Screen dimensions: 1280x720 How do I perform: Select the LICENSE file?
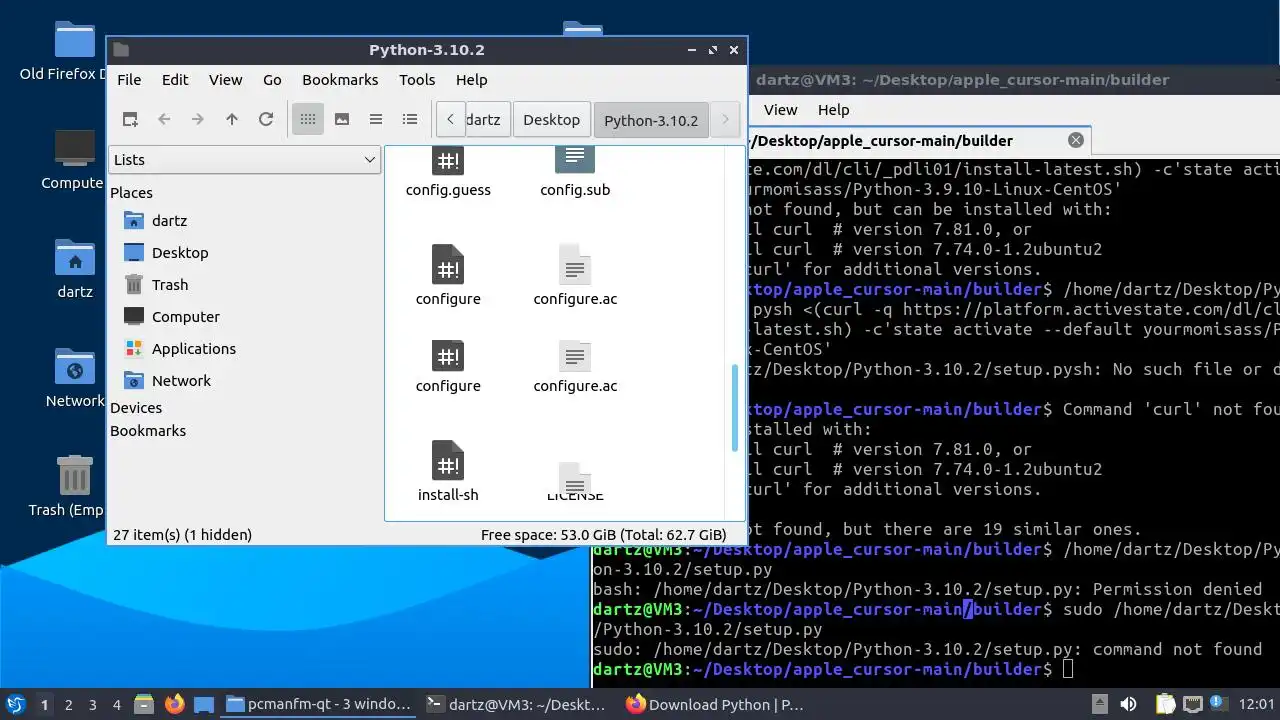click(575, 482)
